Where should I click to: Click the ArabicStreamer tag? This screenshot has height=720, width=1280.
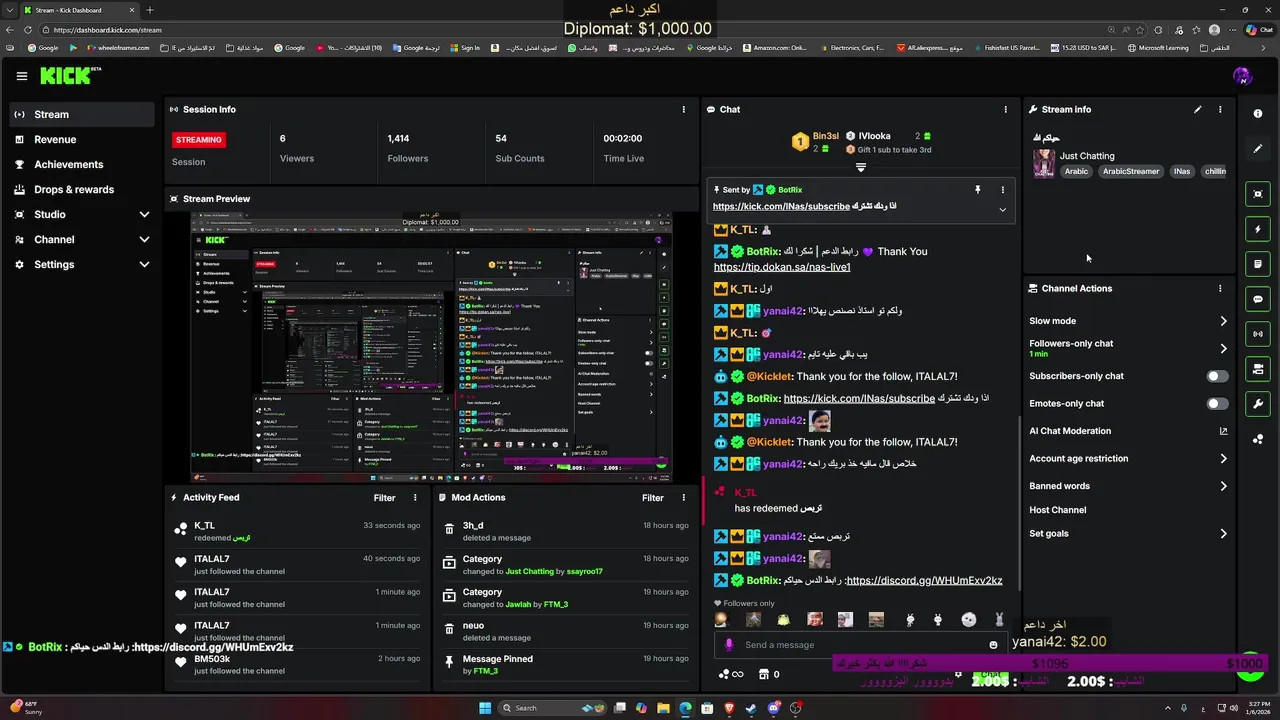(1131, 171)
